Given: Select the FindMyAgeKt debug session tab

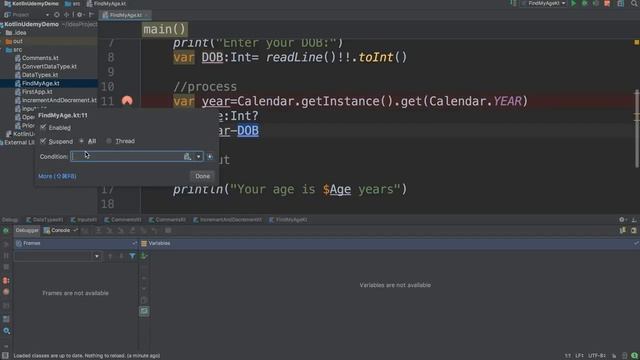Looking at the screenshot, I should [x=288, y=220].
